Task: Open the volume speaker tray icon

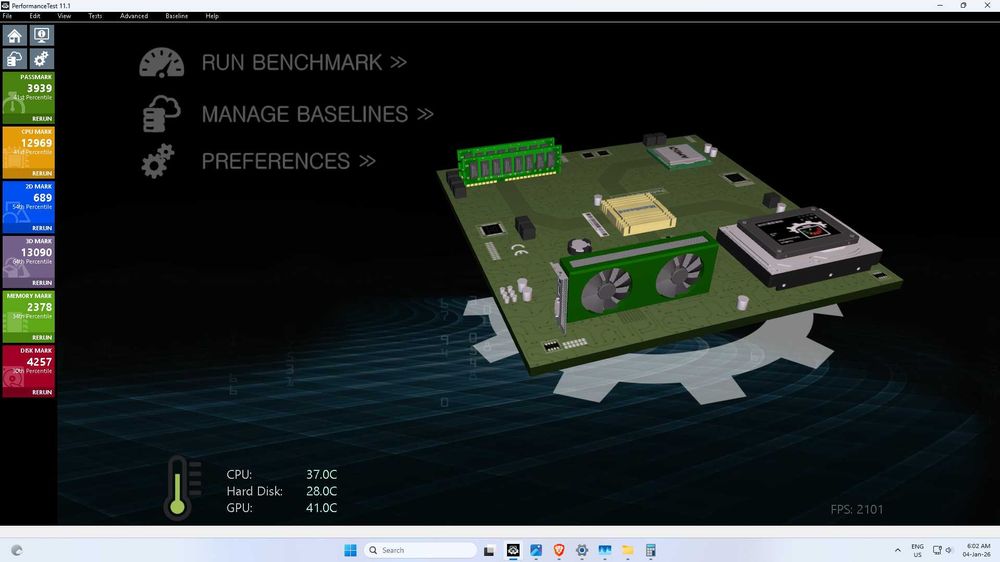Action: click(x=948, y=550)
